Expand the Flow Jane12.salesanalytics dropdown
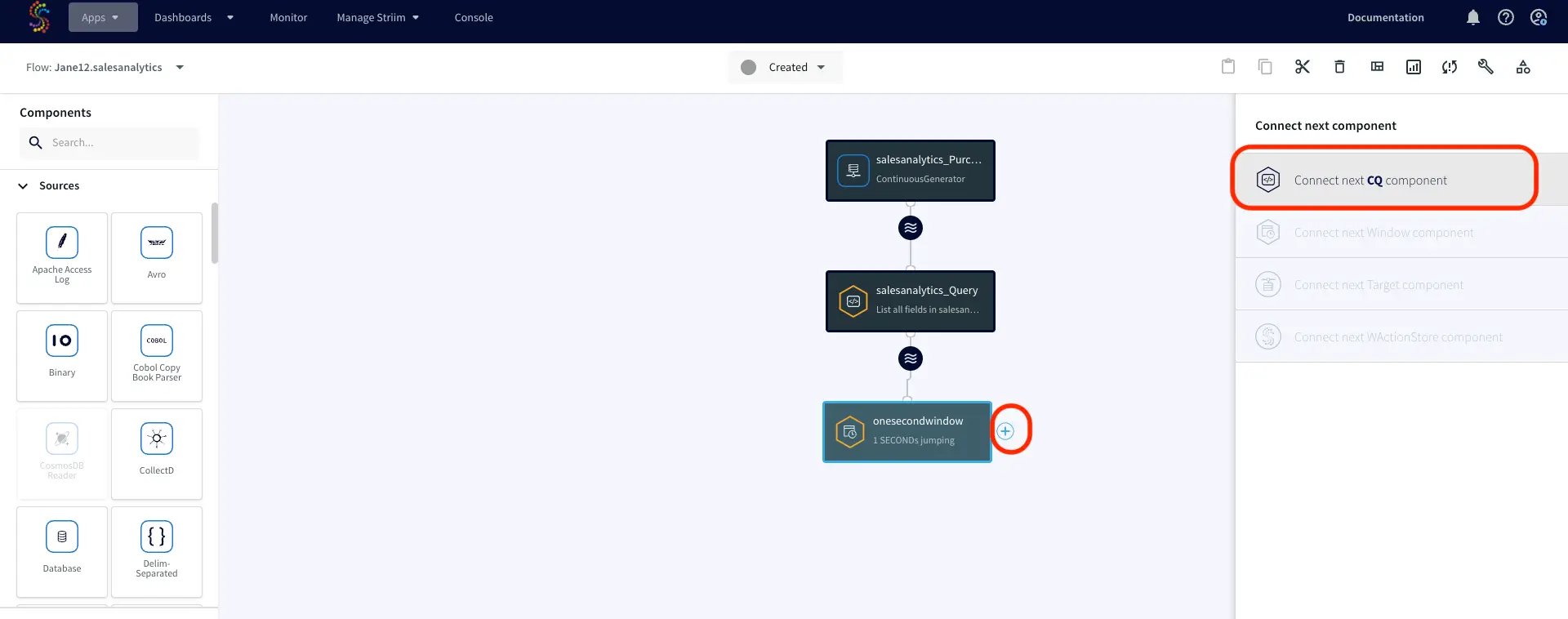This screenshot has width=1568, height=619. tap(180, 68)
